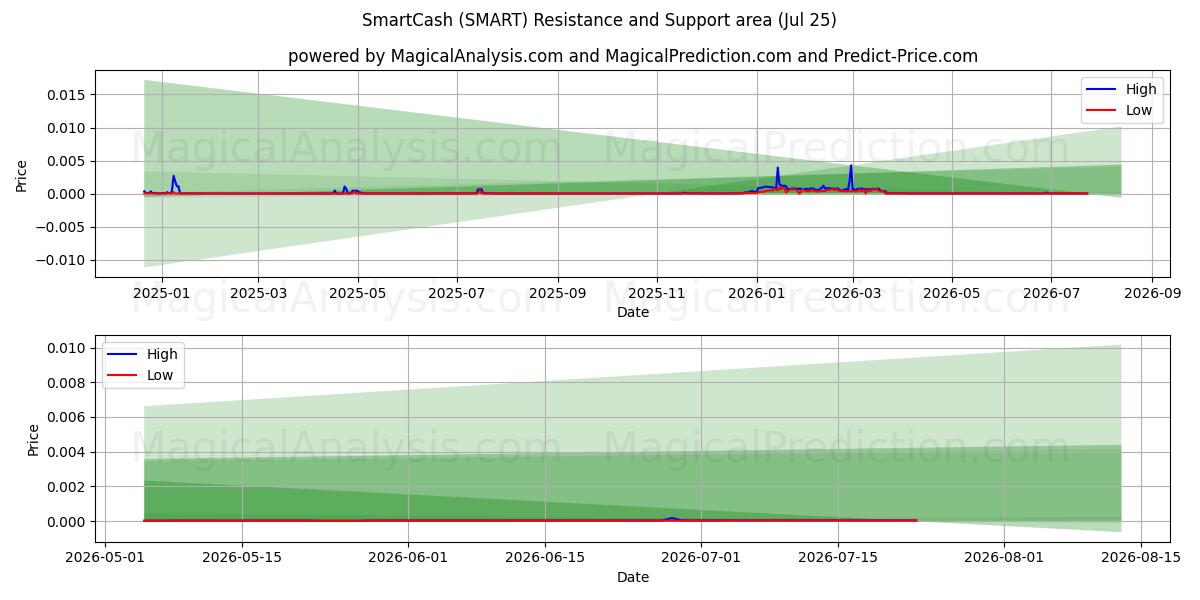Click the 'Date' axis label under the top chart

(x=633, y=312)
